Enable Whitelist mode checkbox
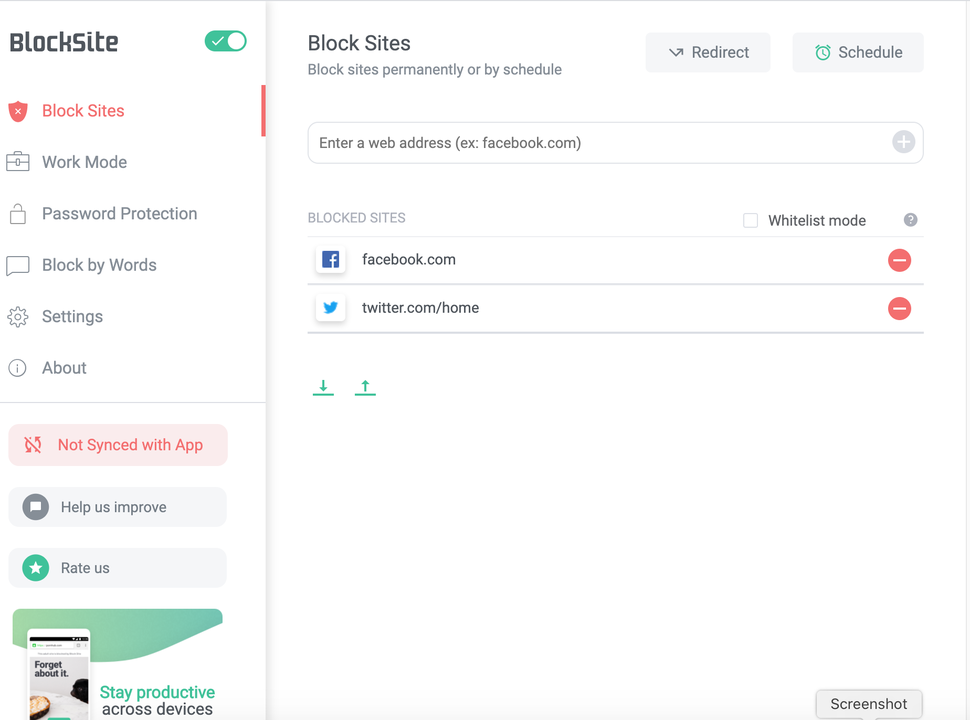The width and height of the screenshot is (970, 720). (750, 220)
